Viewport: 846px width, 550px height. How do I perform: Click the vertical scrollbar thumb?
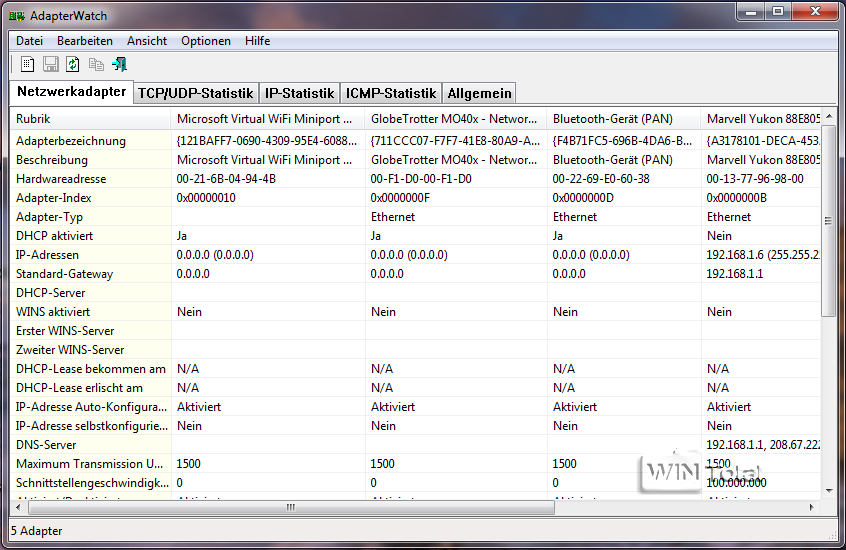click(828, 220)
